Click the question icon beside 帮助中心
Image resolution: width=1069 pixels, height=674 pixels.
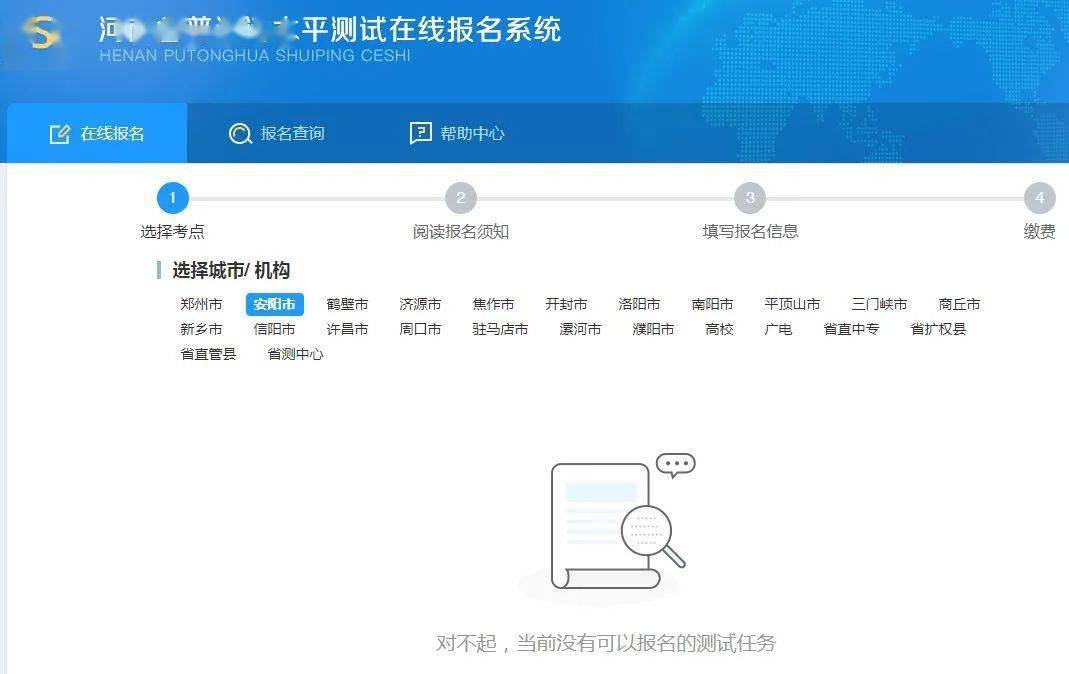421,133
